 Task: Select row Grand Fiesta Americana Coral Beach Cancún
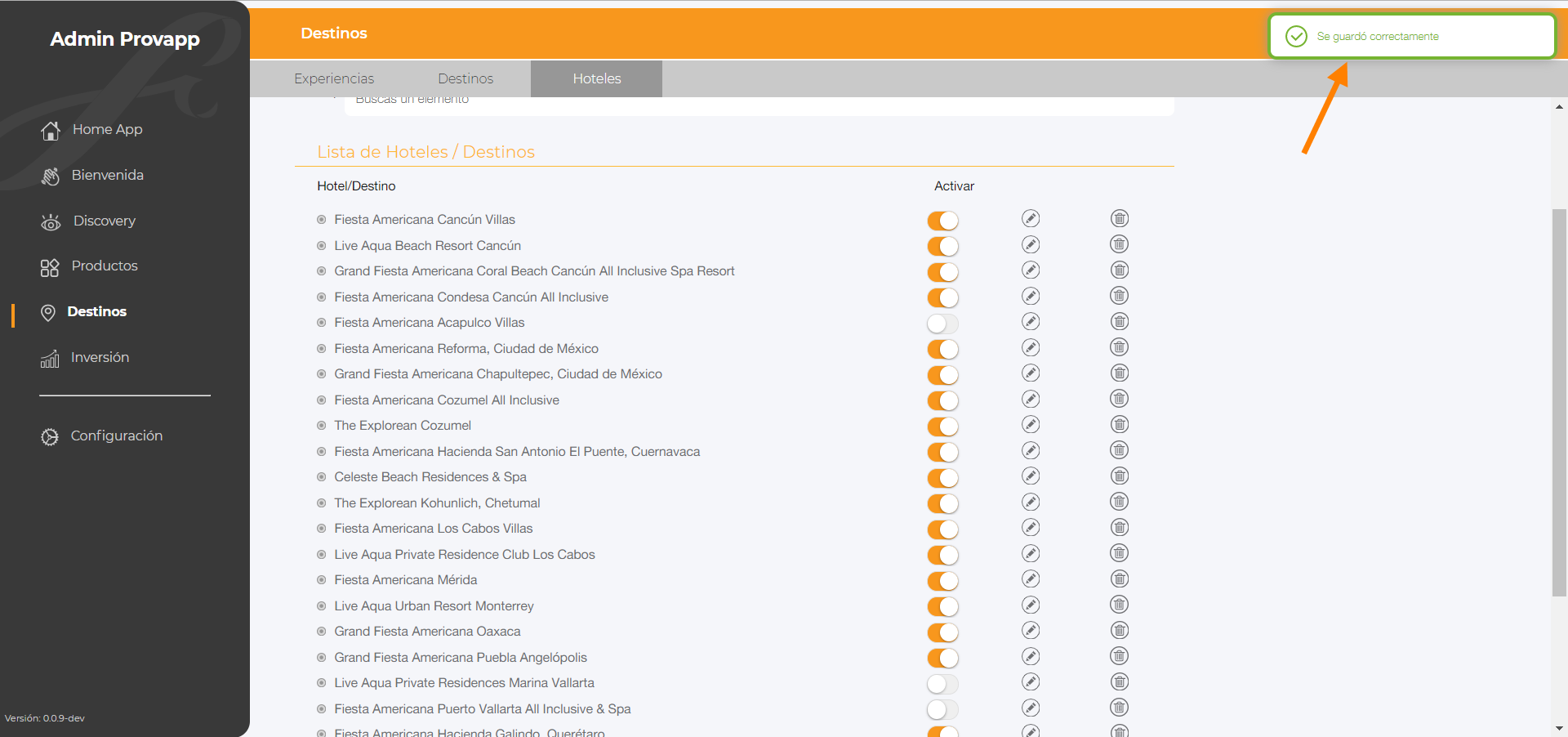[x=534, y=271]
